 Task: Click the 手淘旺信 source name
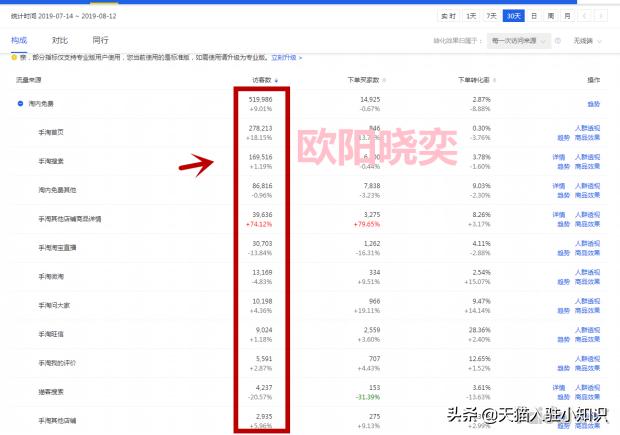[x=51, y=335]
